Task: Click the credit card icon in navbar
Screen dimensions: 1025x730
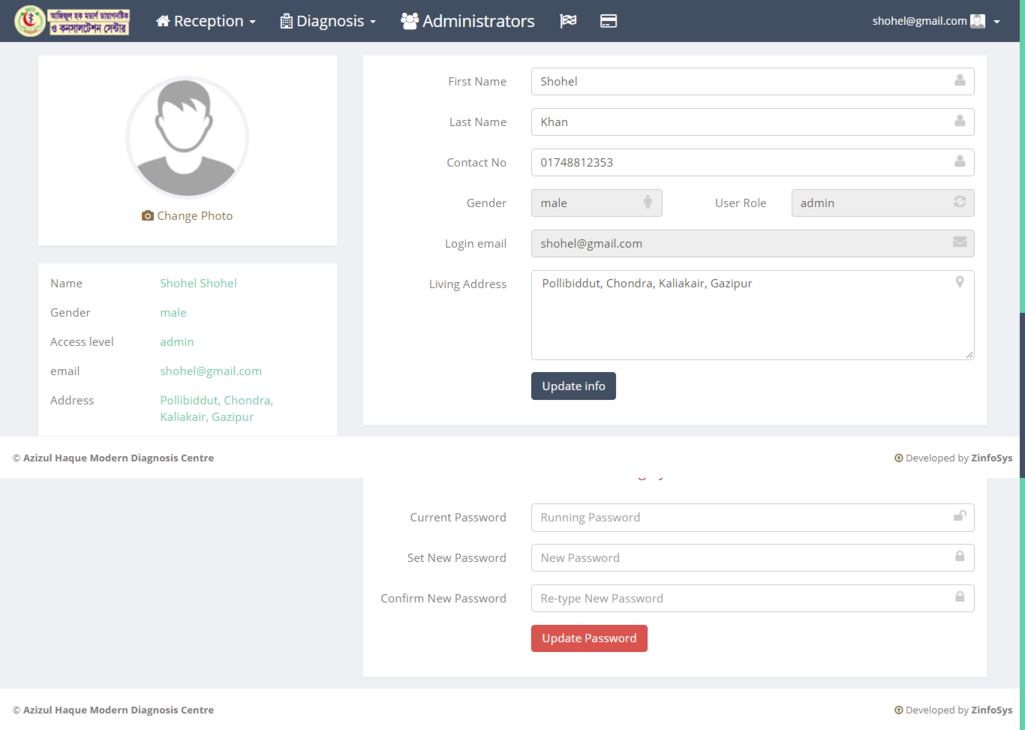Action: coord(608,21)
